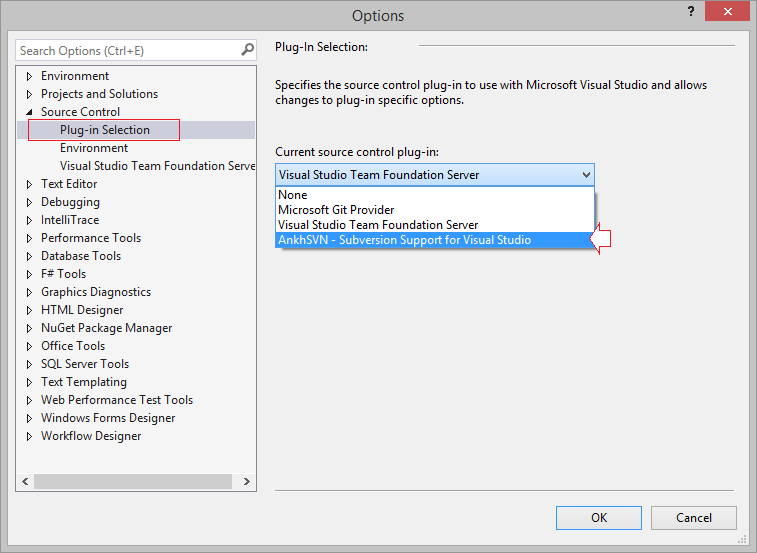Click the search magnifier icon
757x553 pixels.
(247, 50)
